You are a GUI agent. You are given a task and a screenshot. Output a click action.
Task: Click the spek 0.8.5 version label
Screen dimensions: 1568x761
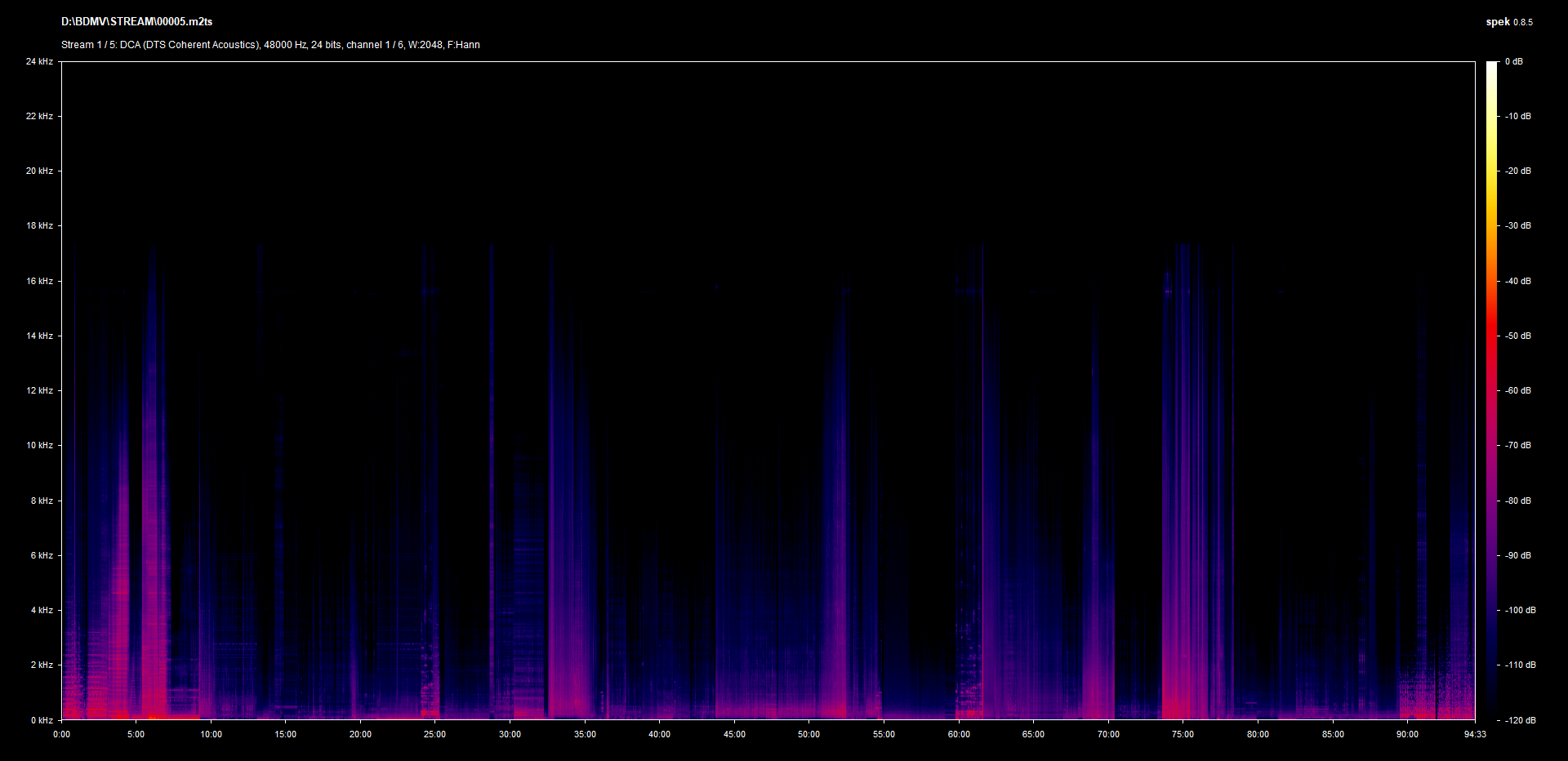(x=1508, y=22)
